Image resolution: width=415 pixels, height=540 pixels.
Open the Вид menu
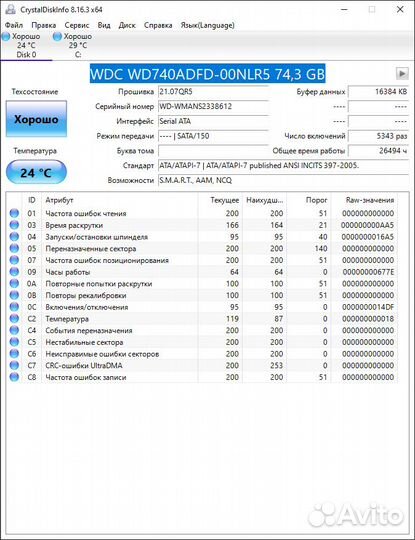click(104, 25)
